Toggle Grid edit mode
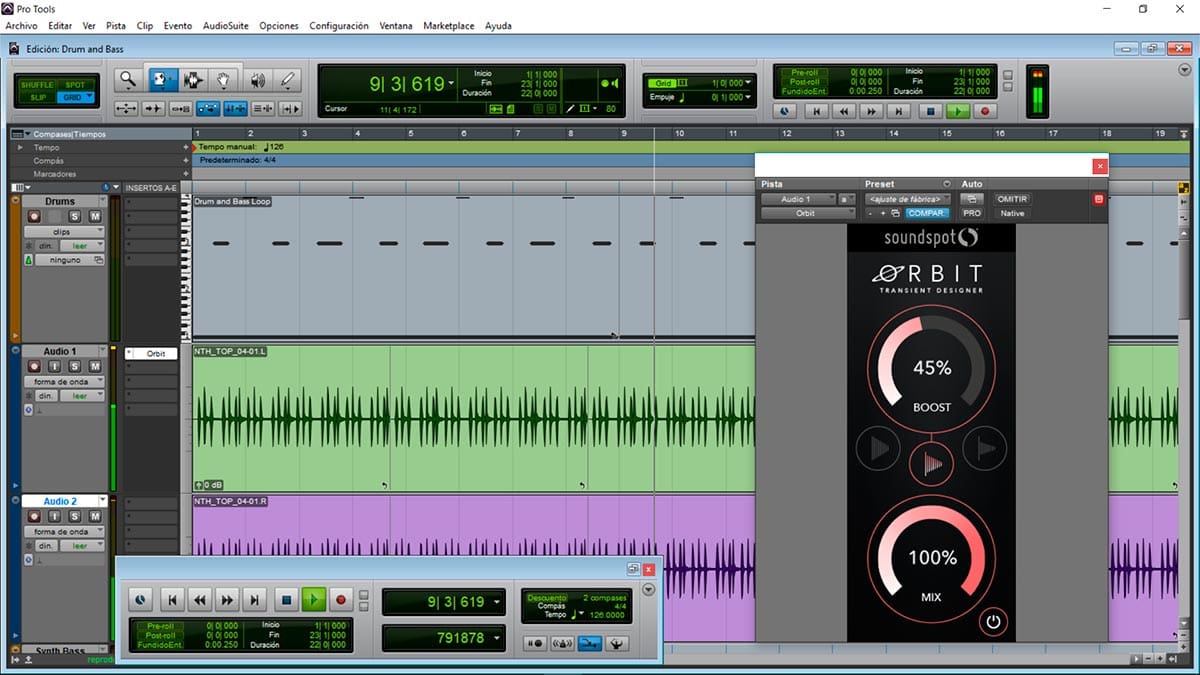Image resolution: width=1200 pixels, height=675 pixels. coord(75,97)
